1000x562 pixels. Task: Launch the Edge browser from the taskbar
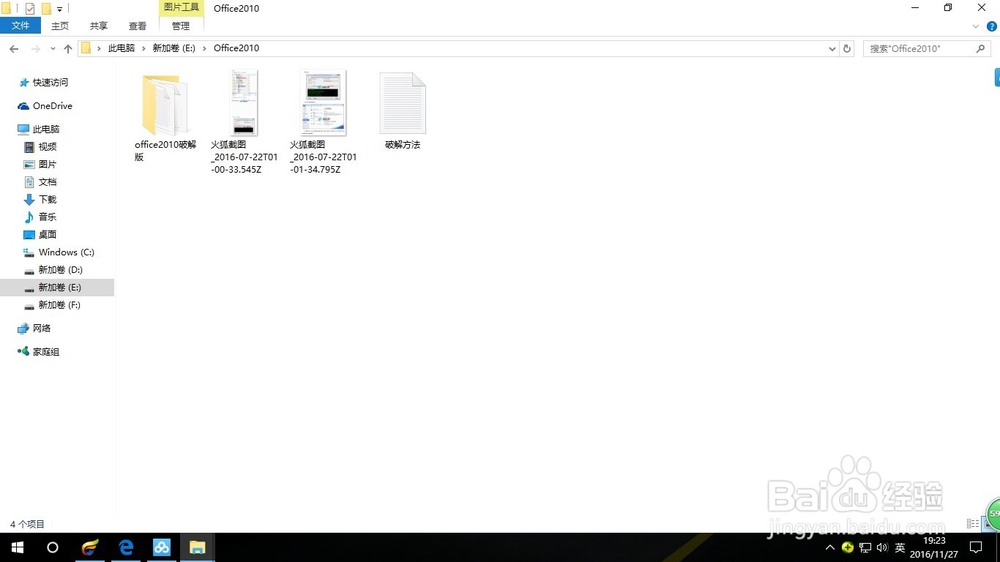pos(126,547)
